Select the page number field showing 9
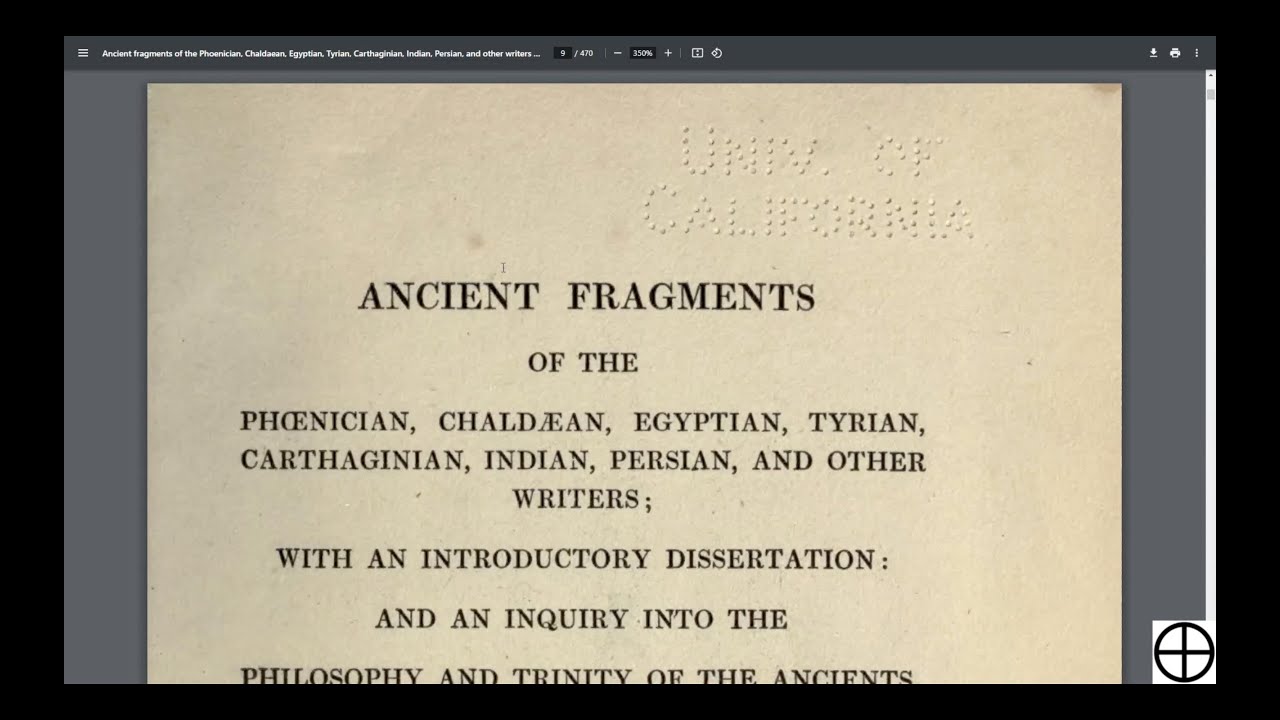The image size is (1280, 720). coord(563,53)
